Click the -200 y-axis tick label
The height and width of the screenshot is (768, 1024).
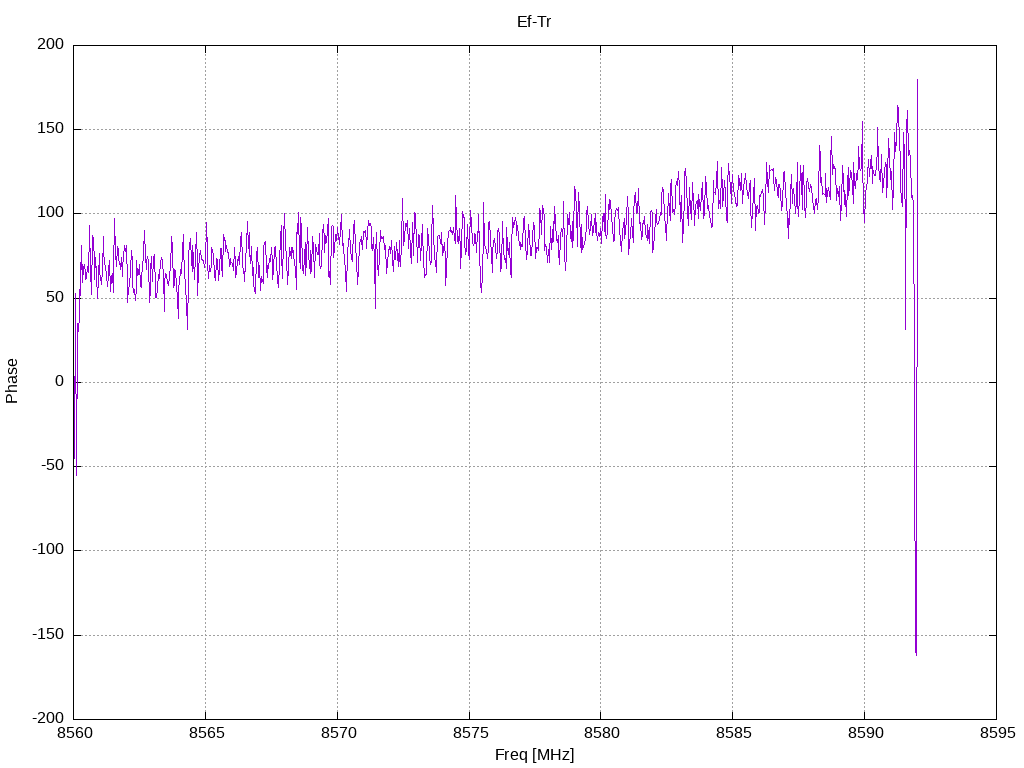point(46,719)
